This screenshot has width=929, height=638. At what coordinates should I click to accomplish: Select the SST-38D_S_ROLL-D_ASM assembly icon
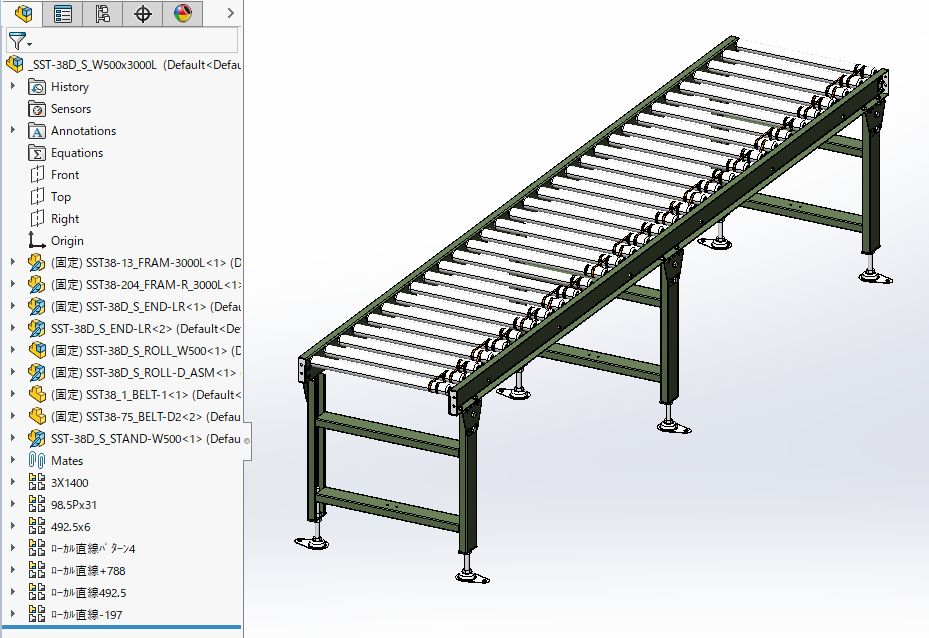coord(37,372)
